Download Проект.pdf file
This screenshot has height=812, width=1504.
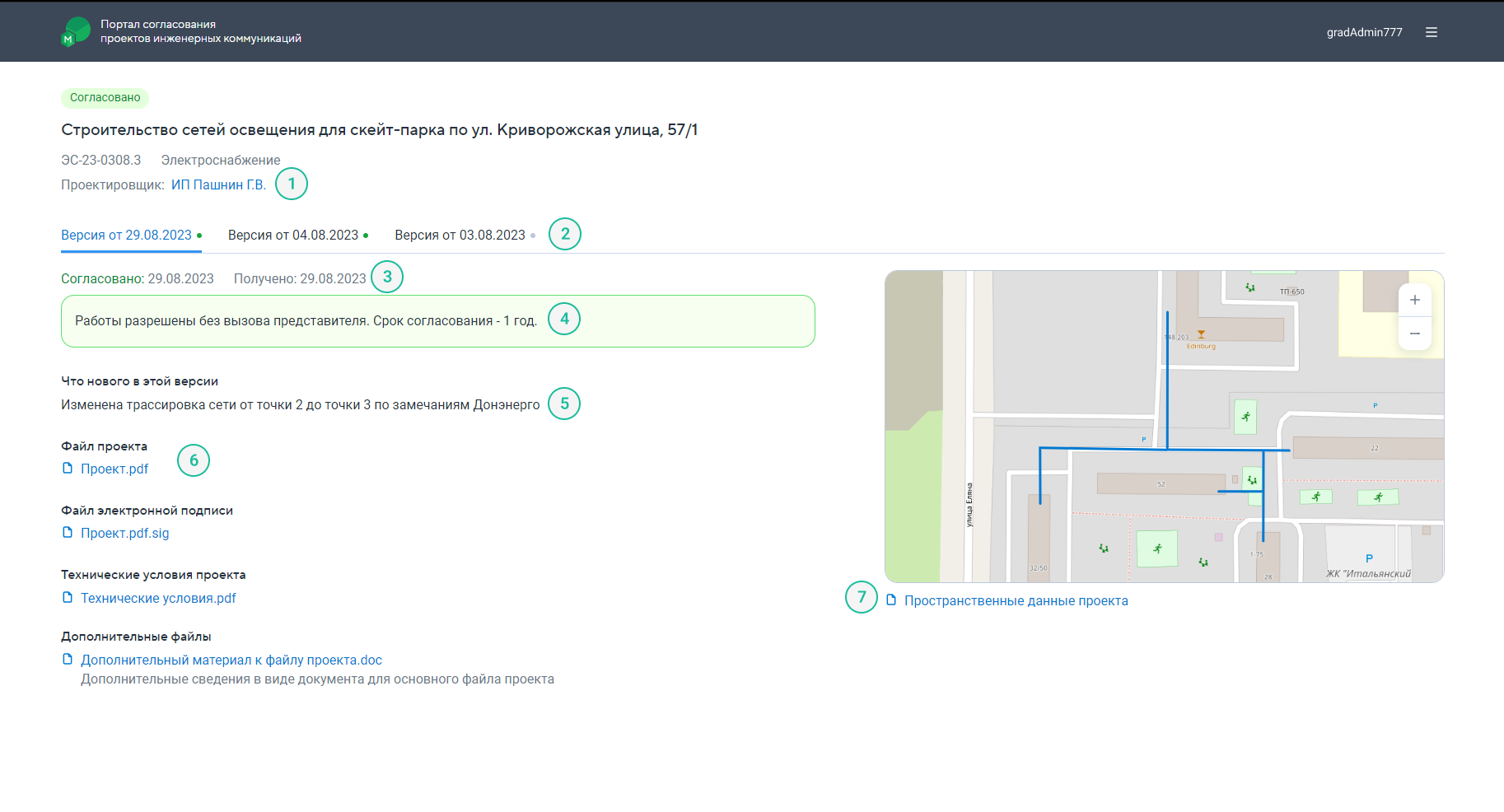tap(114, 469)
